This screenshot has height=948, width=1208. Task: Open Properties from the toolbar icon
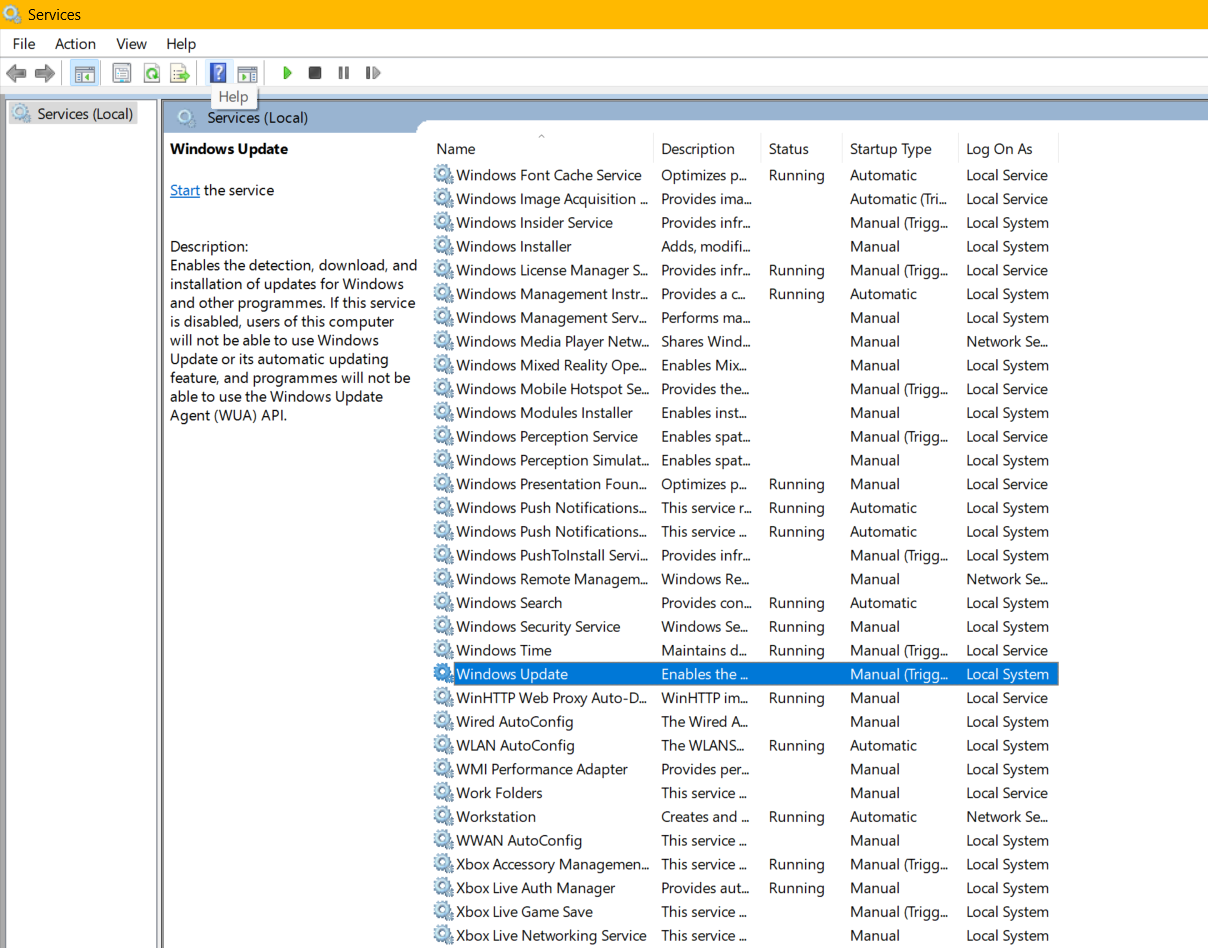(x=122, y=73)
